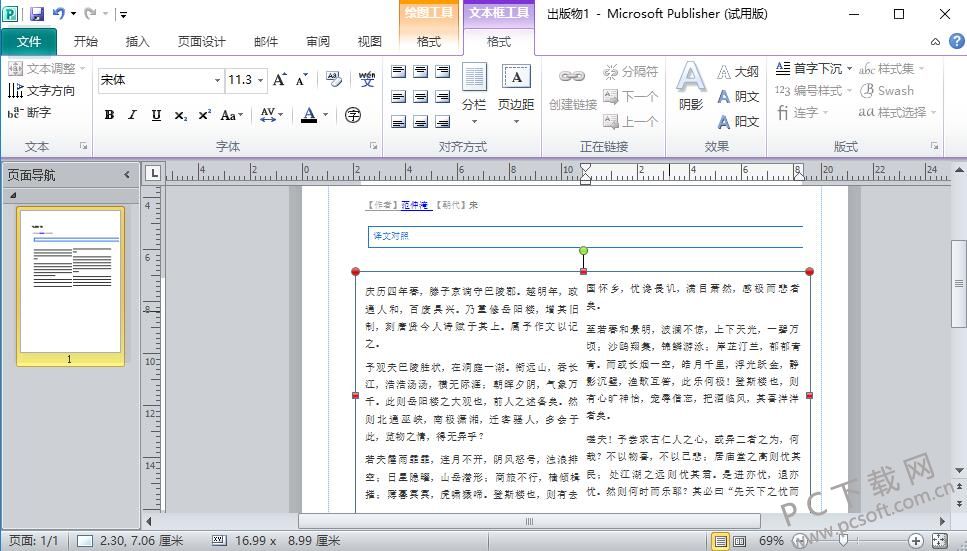967x551 pixels.
Task: Insert enclosed character (字 in circle)
Action: pos(353,115)
